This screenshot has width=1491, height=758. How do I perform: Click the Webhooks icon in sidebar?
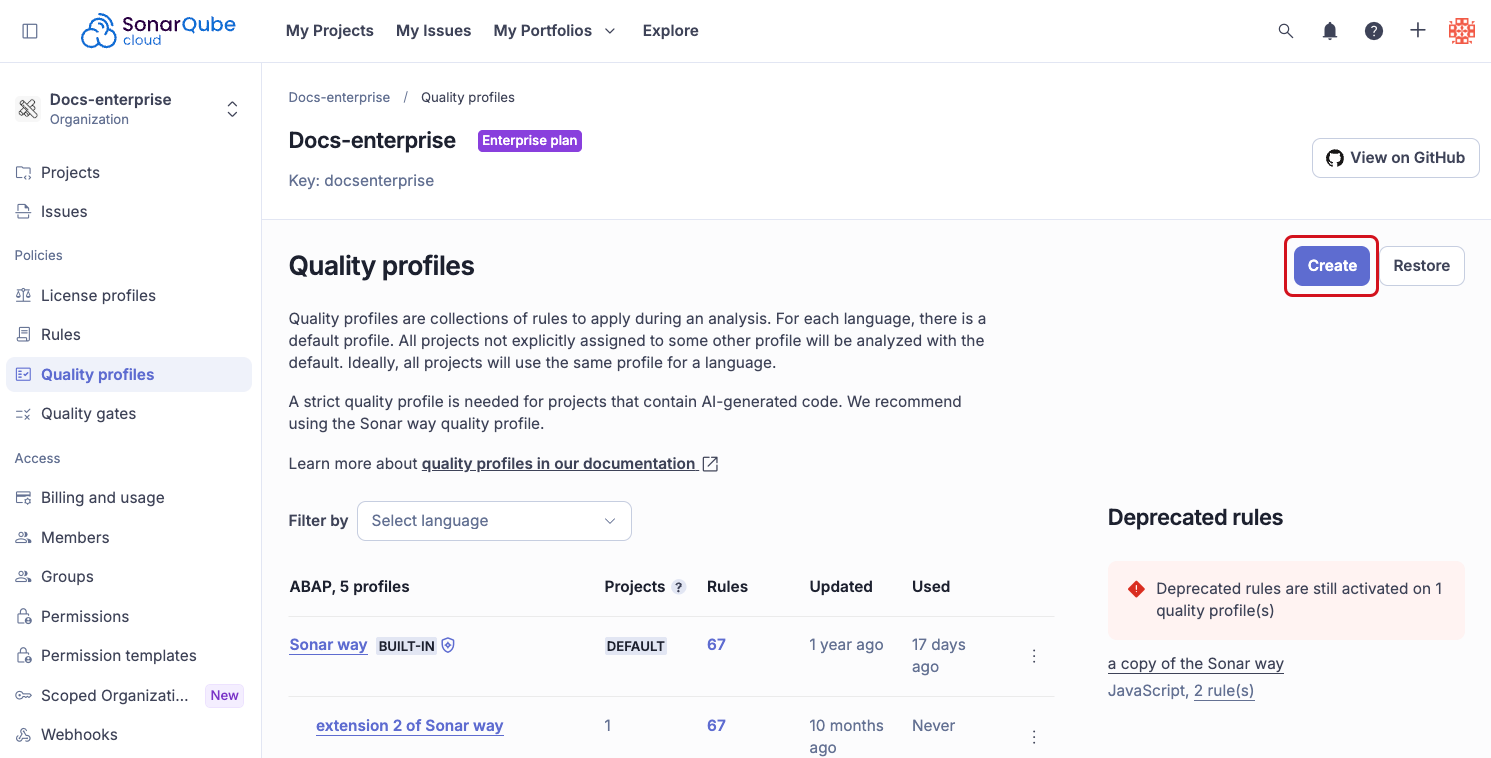point(24,735)
